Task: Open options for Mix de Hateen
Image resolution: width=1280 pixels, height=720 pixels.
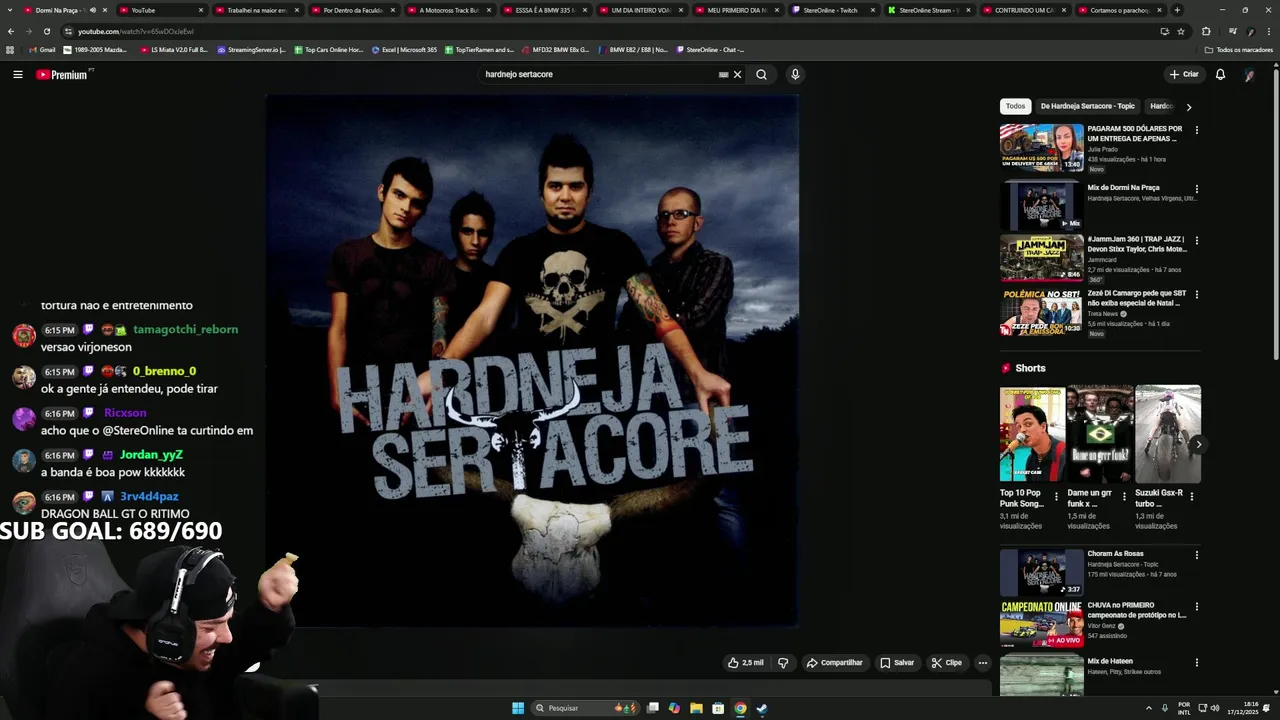Action: [x=1196, y=662]
